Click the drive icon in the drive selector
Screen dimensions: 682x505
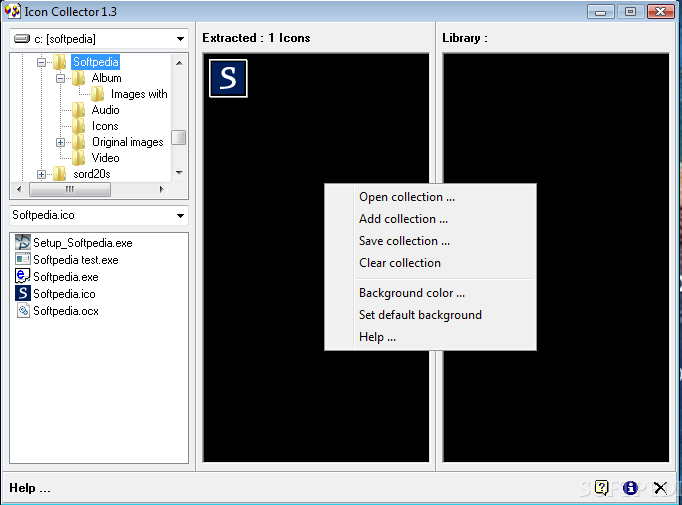[x=22, y=39]
